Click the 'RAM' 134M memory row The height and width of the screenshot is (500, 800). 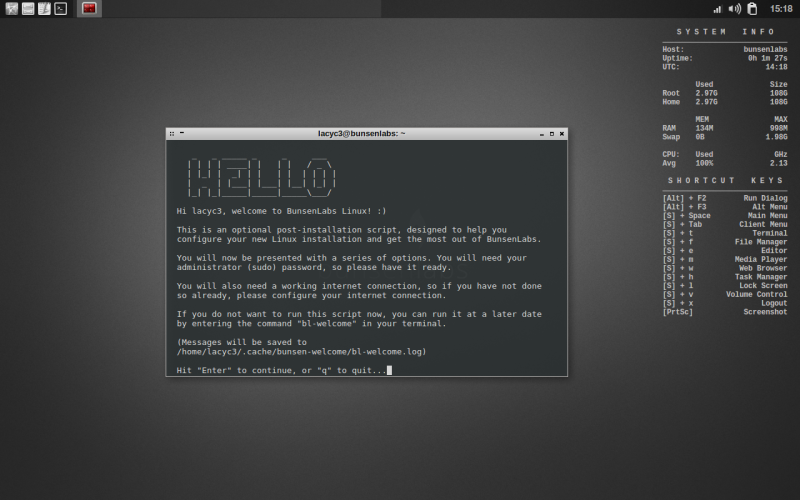pos(724,129)
